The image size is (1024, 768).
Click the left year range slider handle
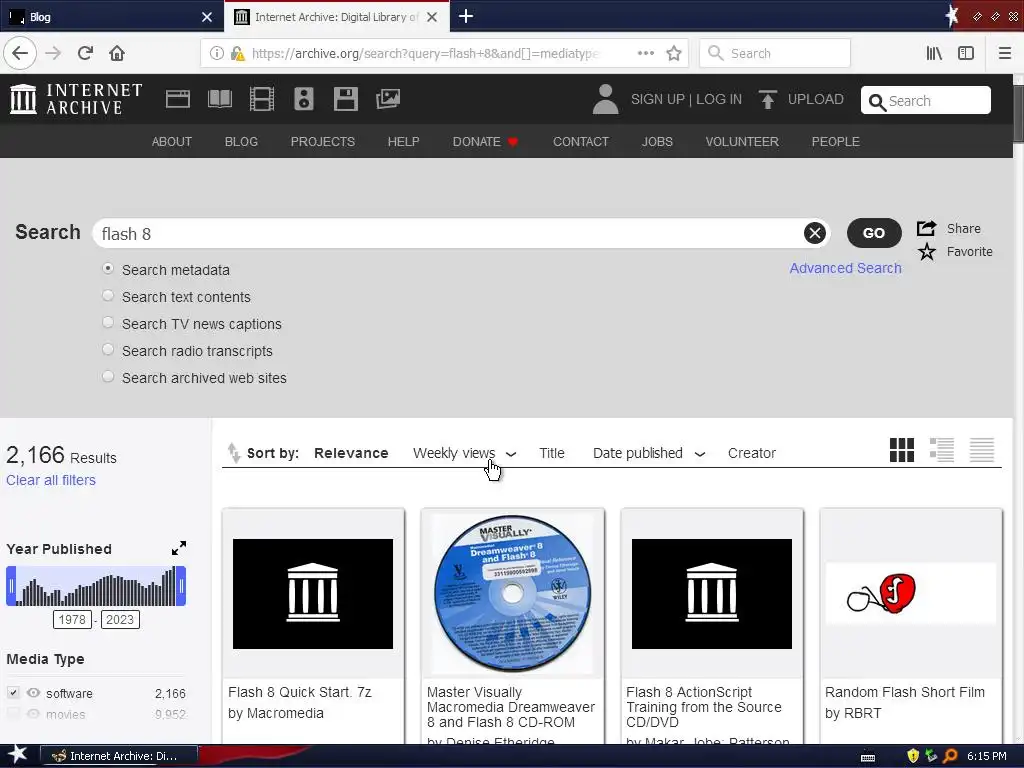(x=10, y=586)
